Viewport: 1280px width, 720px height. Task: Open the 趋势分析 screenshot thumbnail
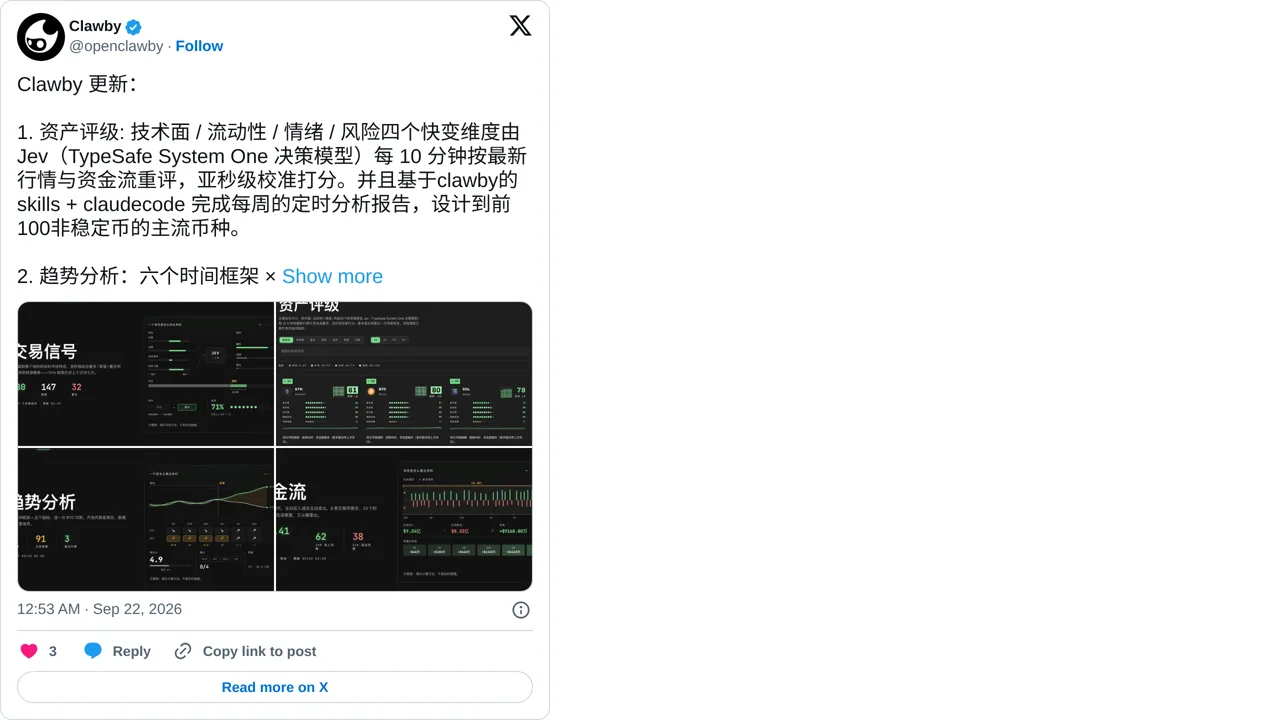(x=146, y=519)
